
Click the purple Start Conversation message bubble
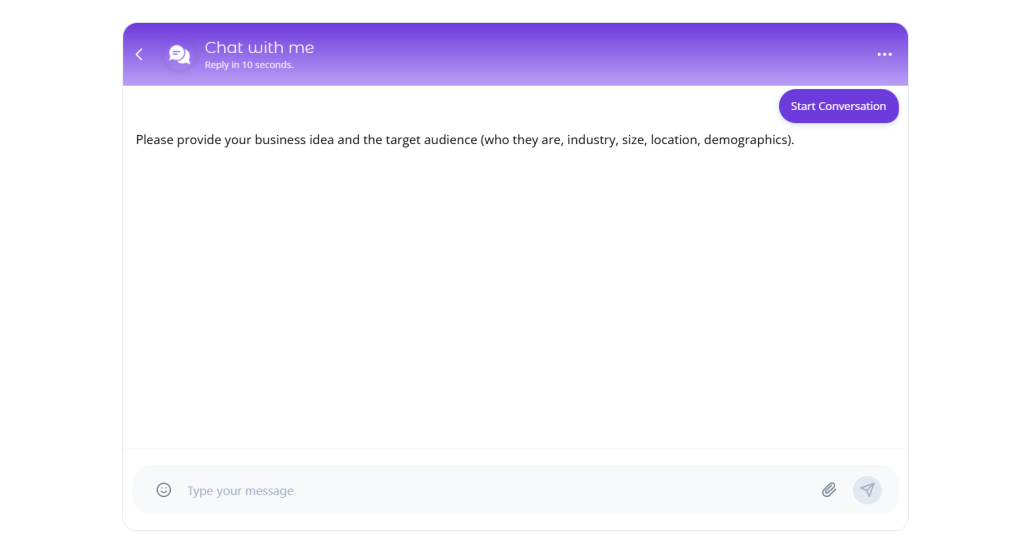click(838, 106)
